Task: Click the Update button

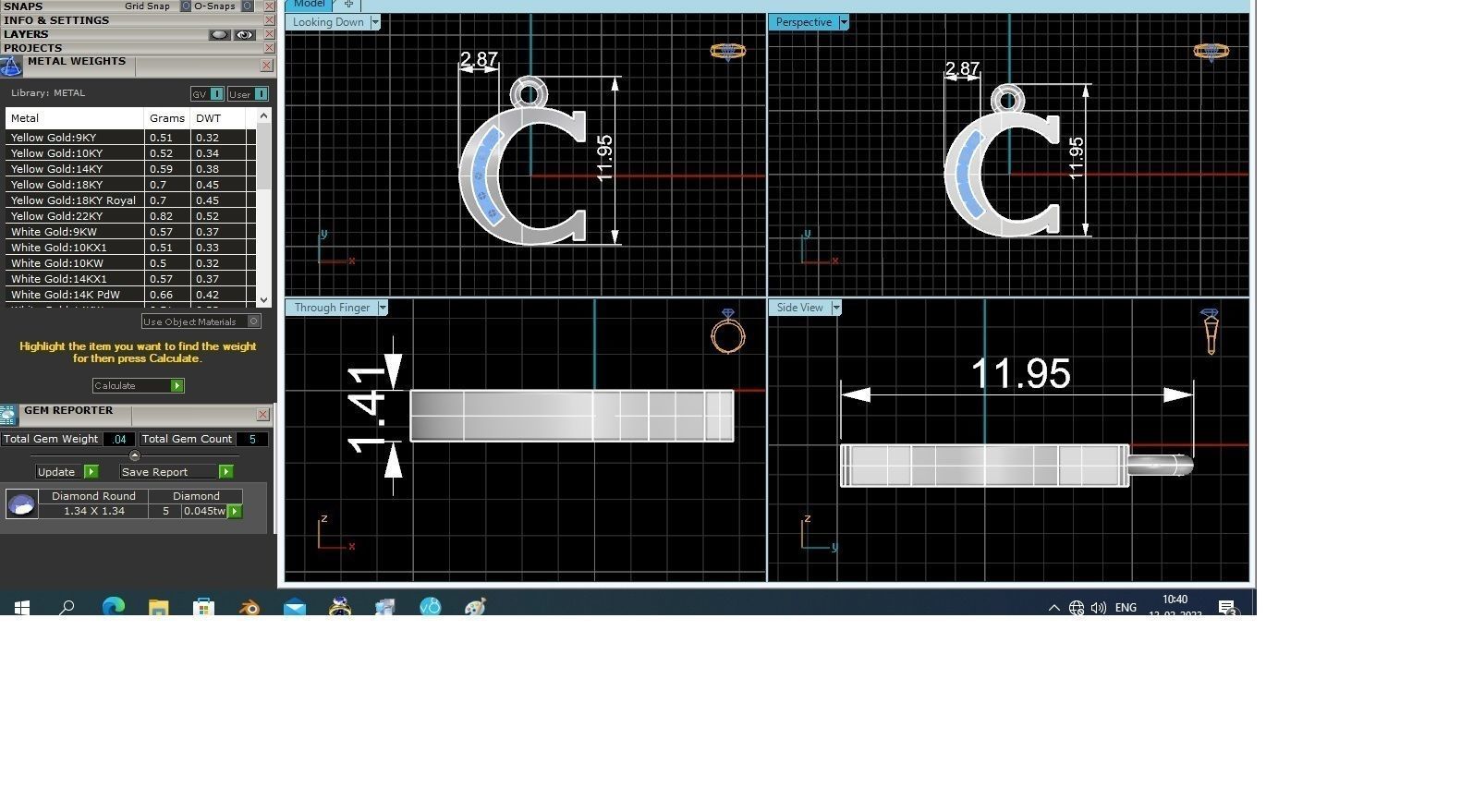Action: [x=67, y=472]
